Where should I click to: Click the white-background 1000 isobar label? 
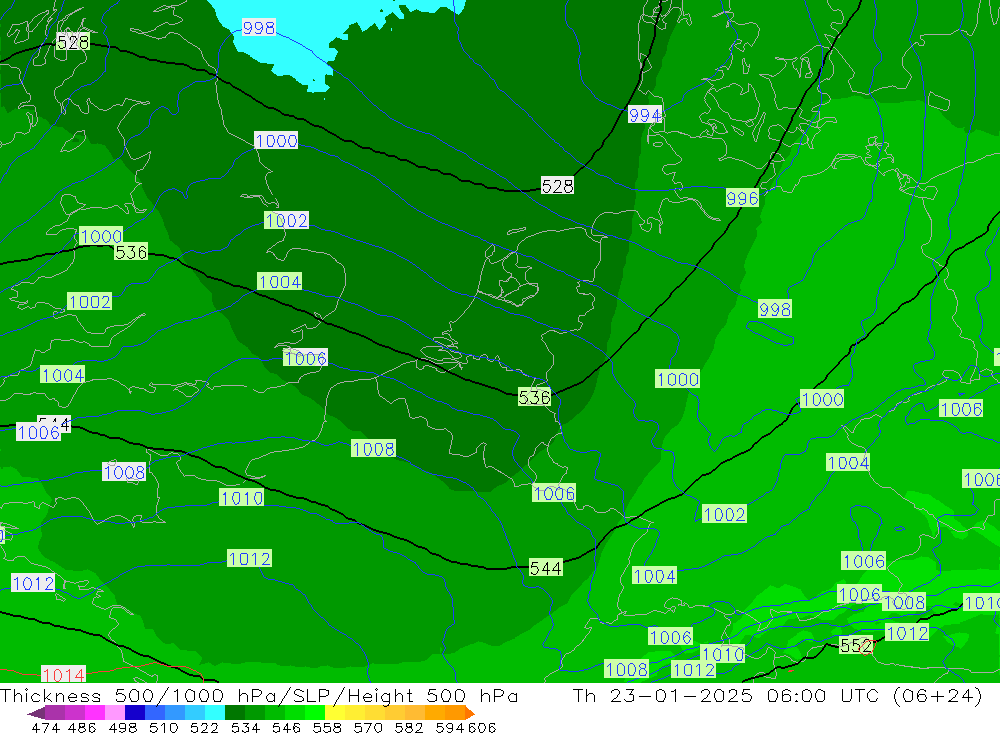tap(276, 140)
